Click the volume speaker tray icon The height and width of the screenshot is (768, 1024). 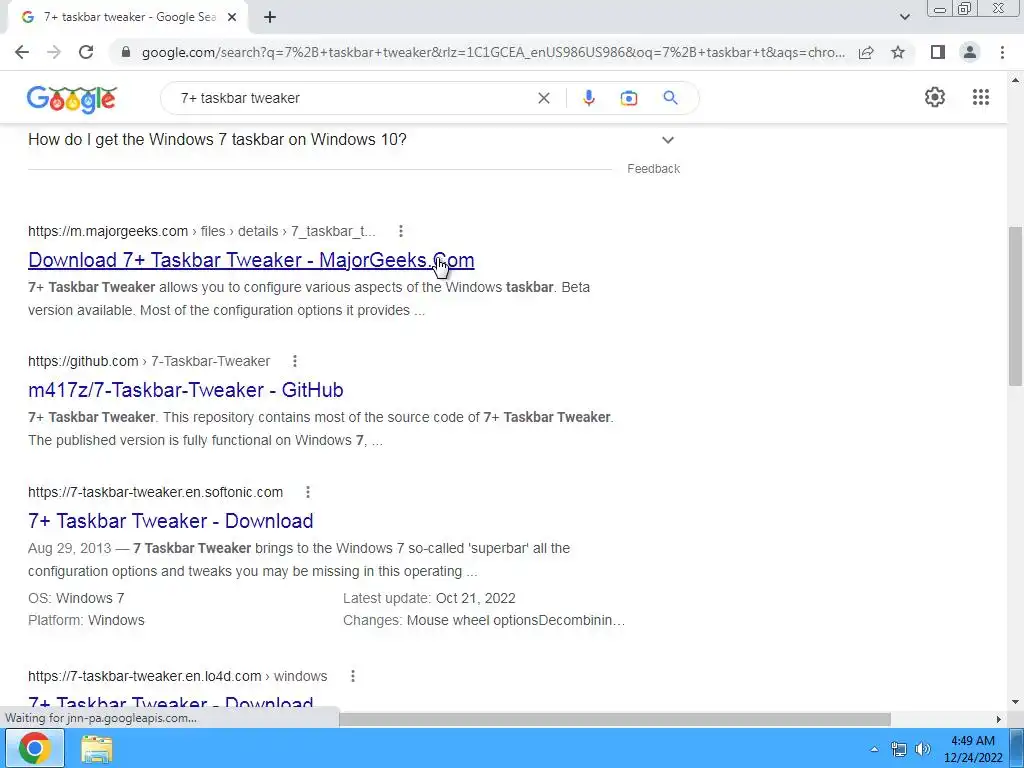(x=922, y=749)
